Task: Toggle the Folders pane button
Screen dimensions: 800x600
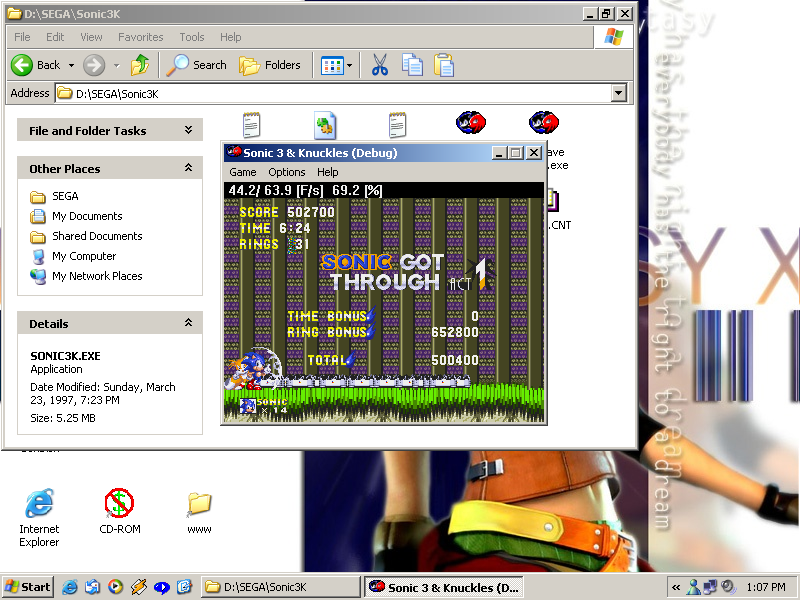Action: click(x=270, y=65)
